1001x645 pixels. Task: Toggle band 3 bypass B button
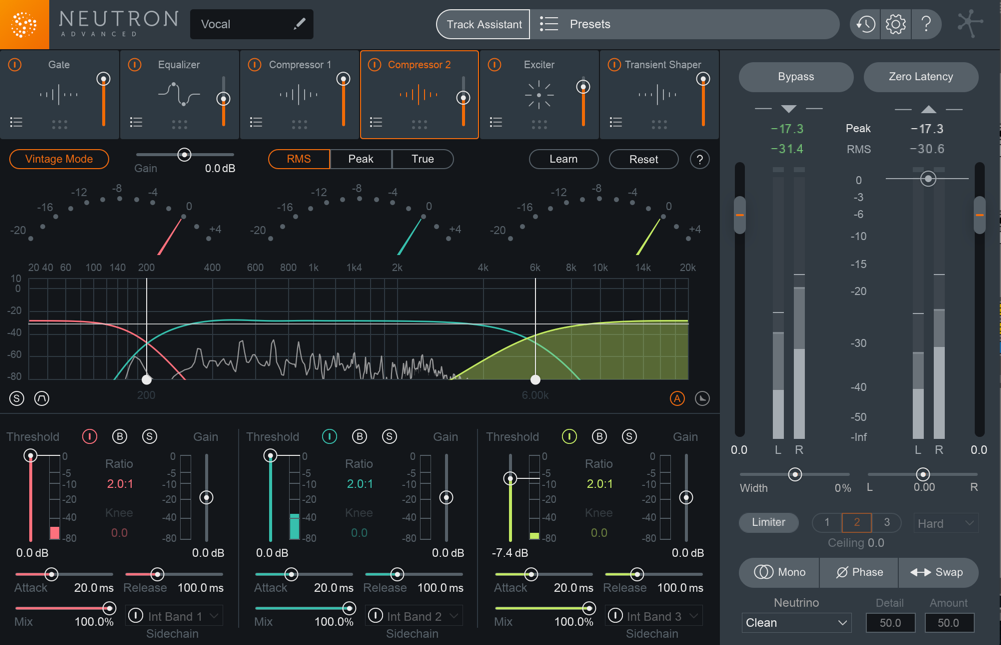point(599,436)
